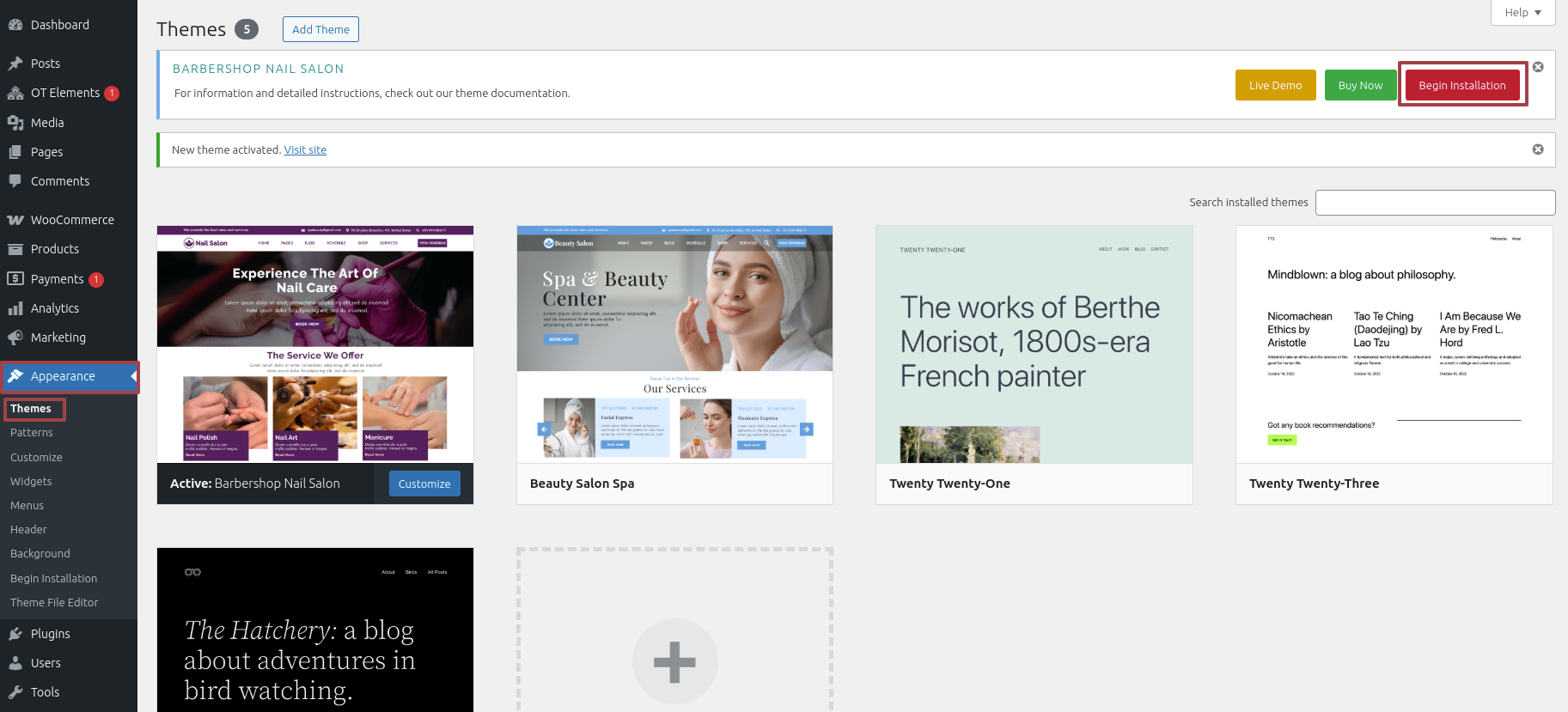Viewport: 1568px width, 712px height.
Task: Click the Comments speech bubble icon
Action: (x=15, y=181)
